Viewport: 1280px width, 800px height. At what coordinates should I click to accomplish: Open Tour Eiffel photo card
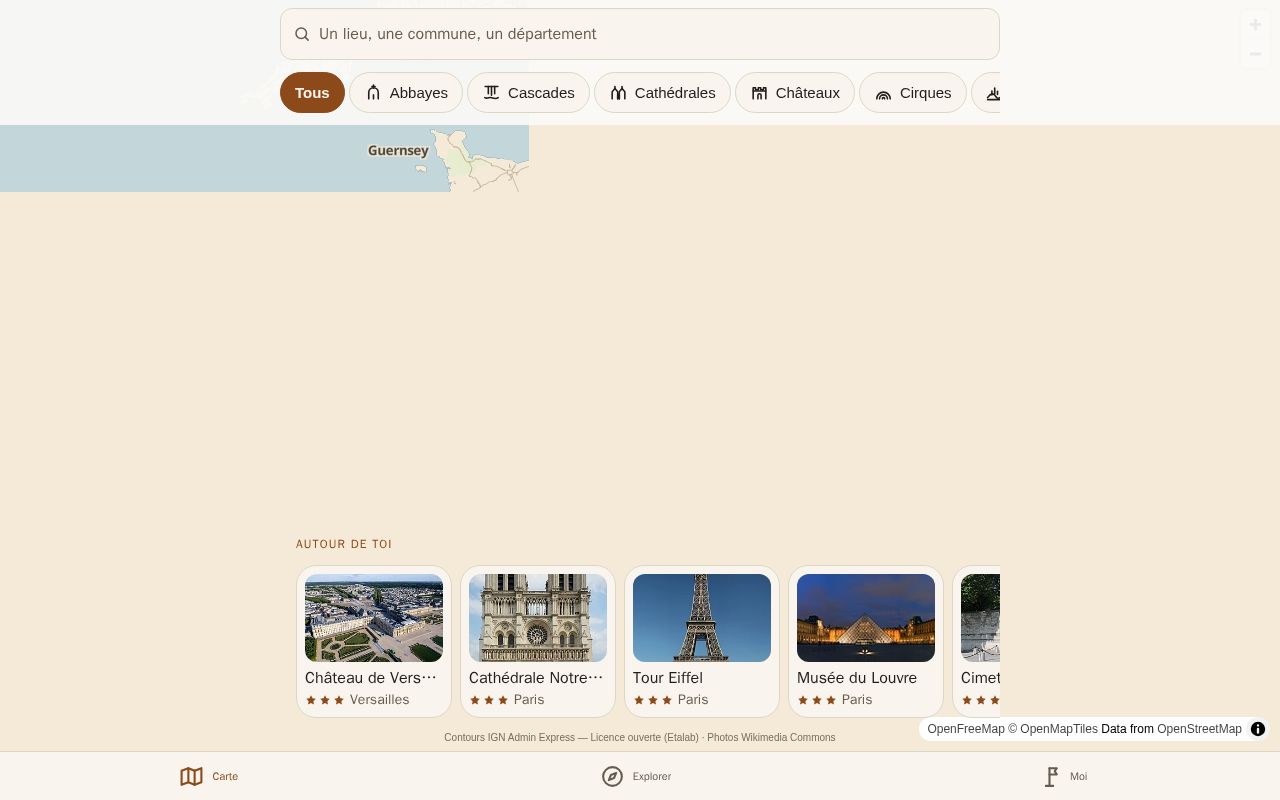702,618
